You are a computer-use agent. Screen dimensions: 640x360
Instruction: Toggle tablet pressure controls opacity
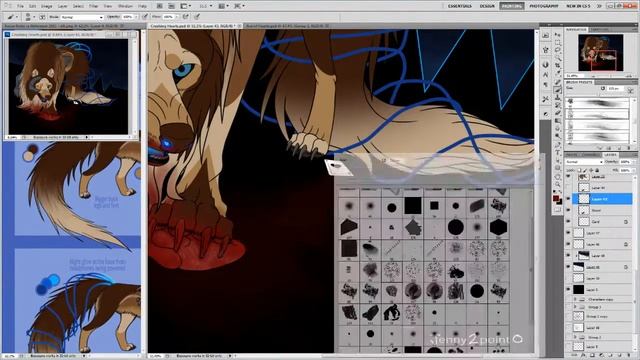coord(145,17)
